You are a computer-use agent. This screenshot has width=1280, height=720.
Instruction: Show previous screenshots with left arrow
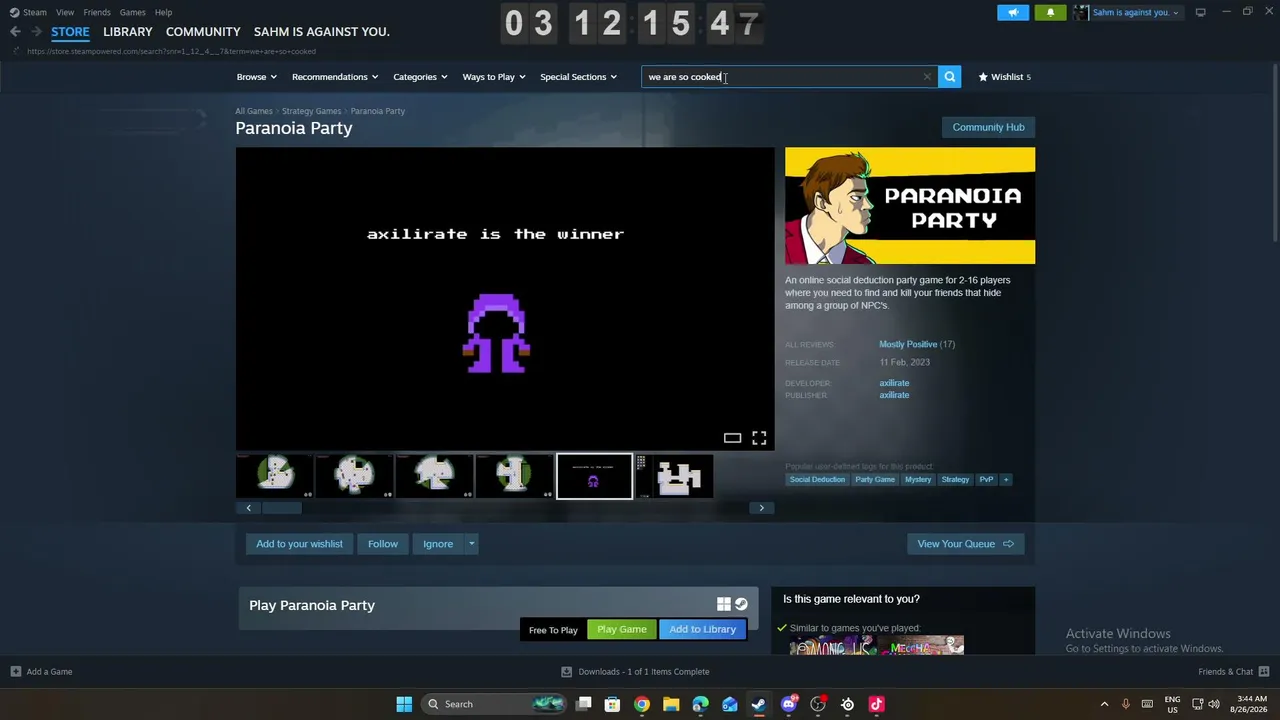point(249,508)
